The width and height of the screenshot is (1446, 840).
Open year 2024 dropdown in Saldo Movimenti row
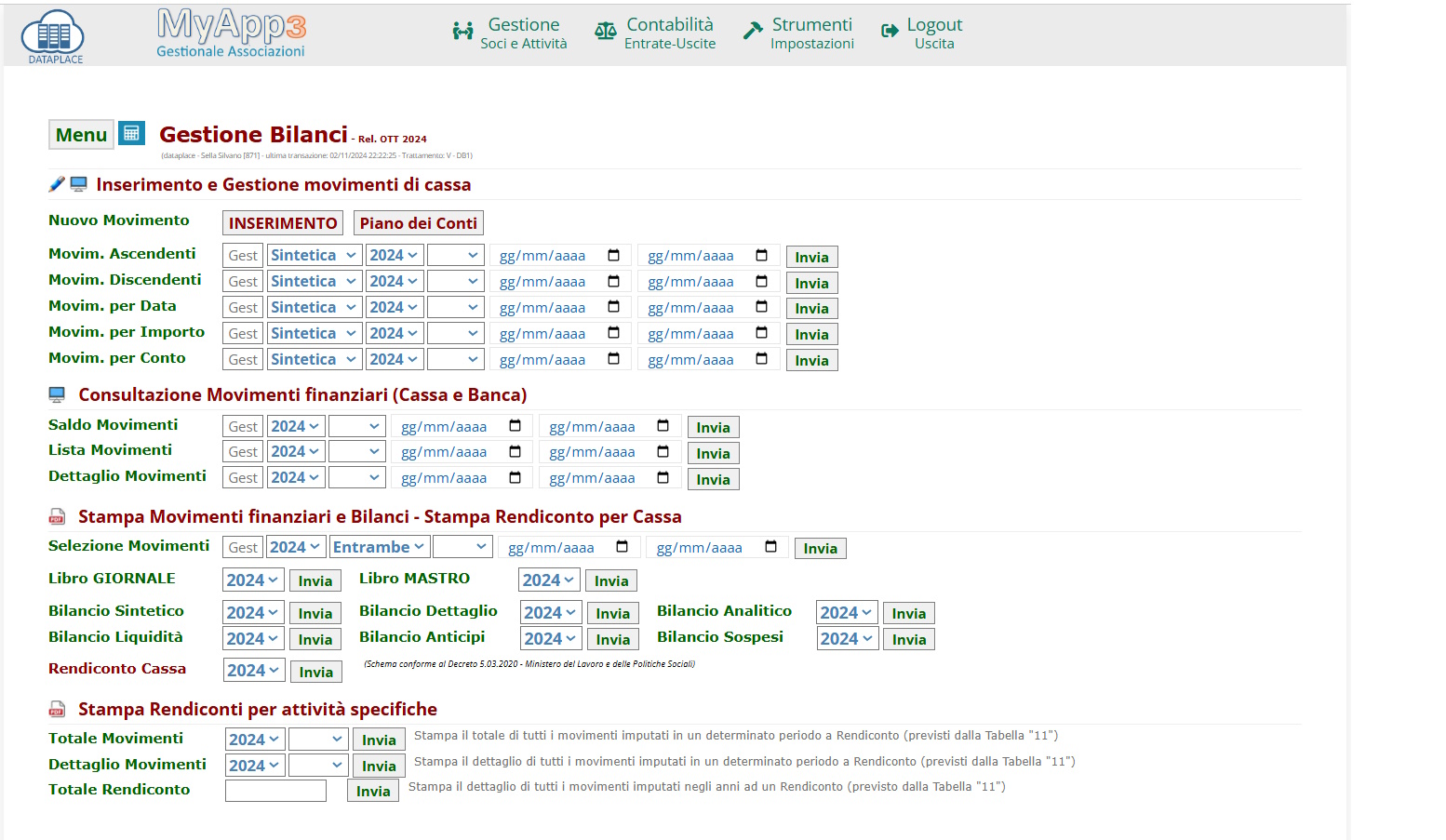(x=296, y=426)
